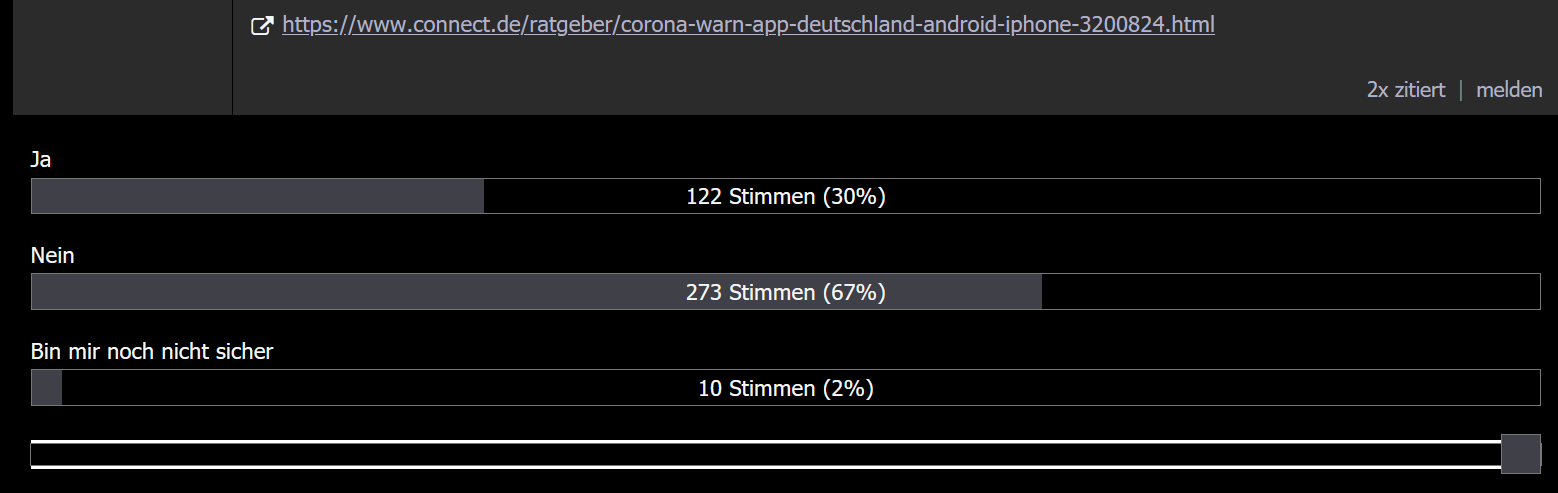The image size is (1558, 493).
Task: Click the filled part of the Nein bar
Action: [x=360, y=292]
